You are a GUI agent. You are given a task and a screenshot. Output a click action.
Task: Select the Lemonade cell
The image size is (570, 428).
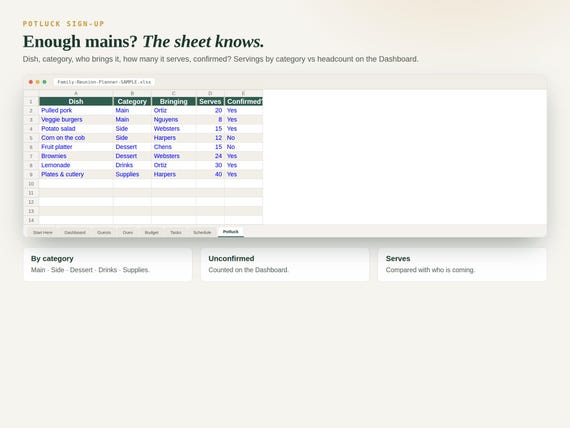76,165
